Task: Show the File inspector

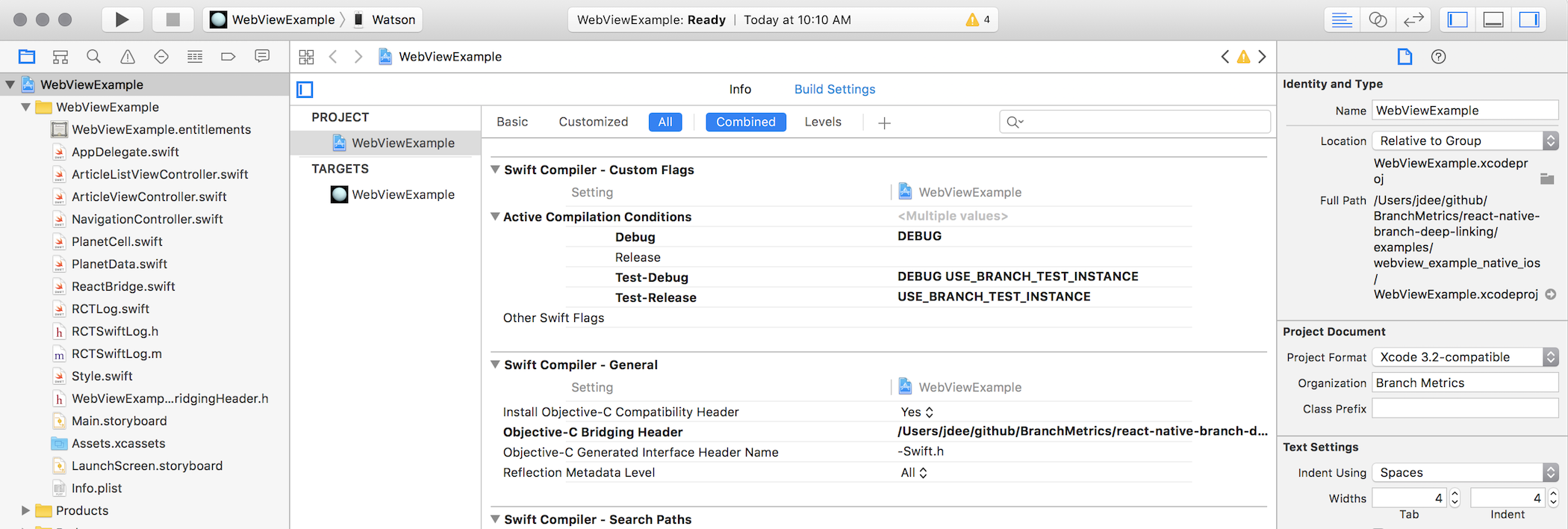Action: click(1404, 57)
